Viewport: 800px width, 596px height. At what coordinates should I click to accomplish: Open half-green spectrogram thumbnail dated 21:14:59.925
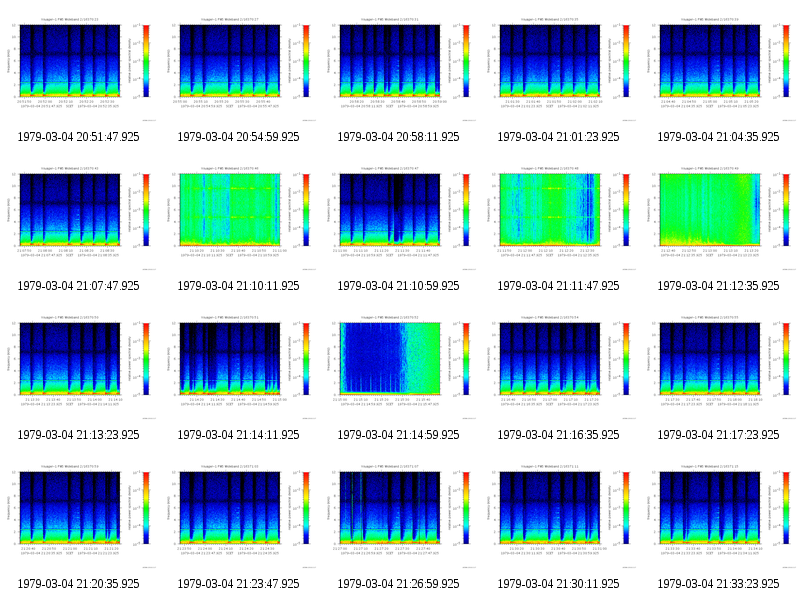pos(398,366)
